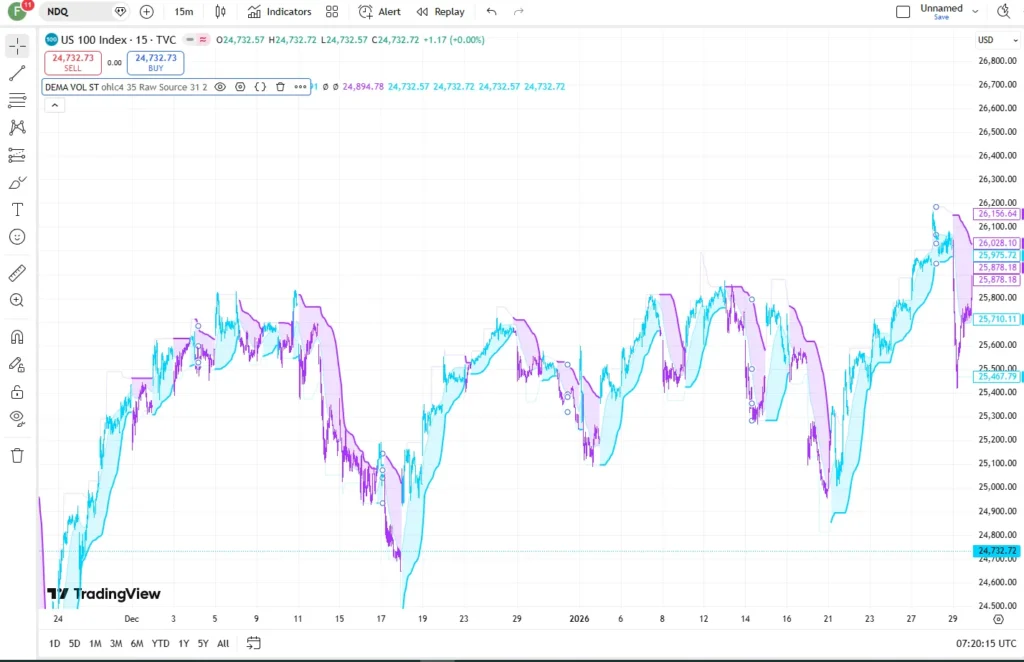Switch to the 1M date range
Screen dimensions: 1024x662
tap(95, 644)
